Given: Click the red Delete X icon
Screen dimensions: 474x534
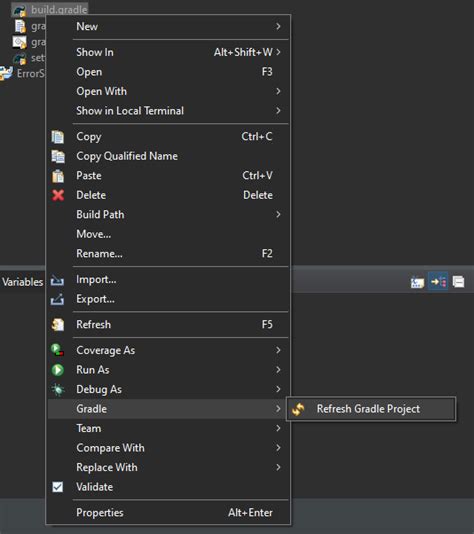Looking at the screenshot, I should click(x=58, y=195).
